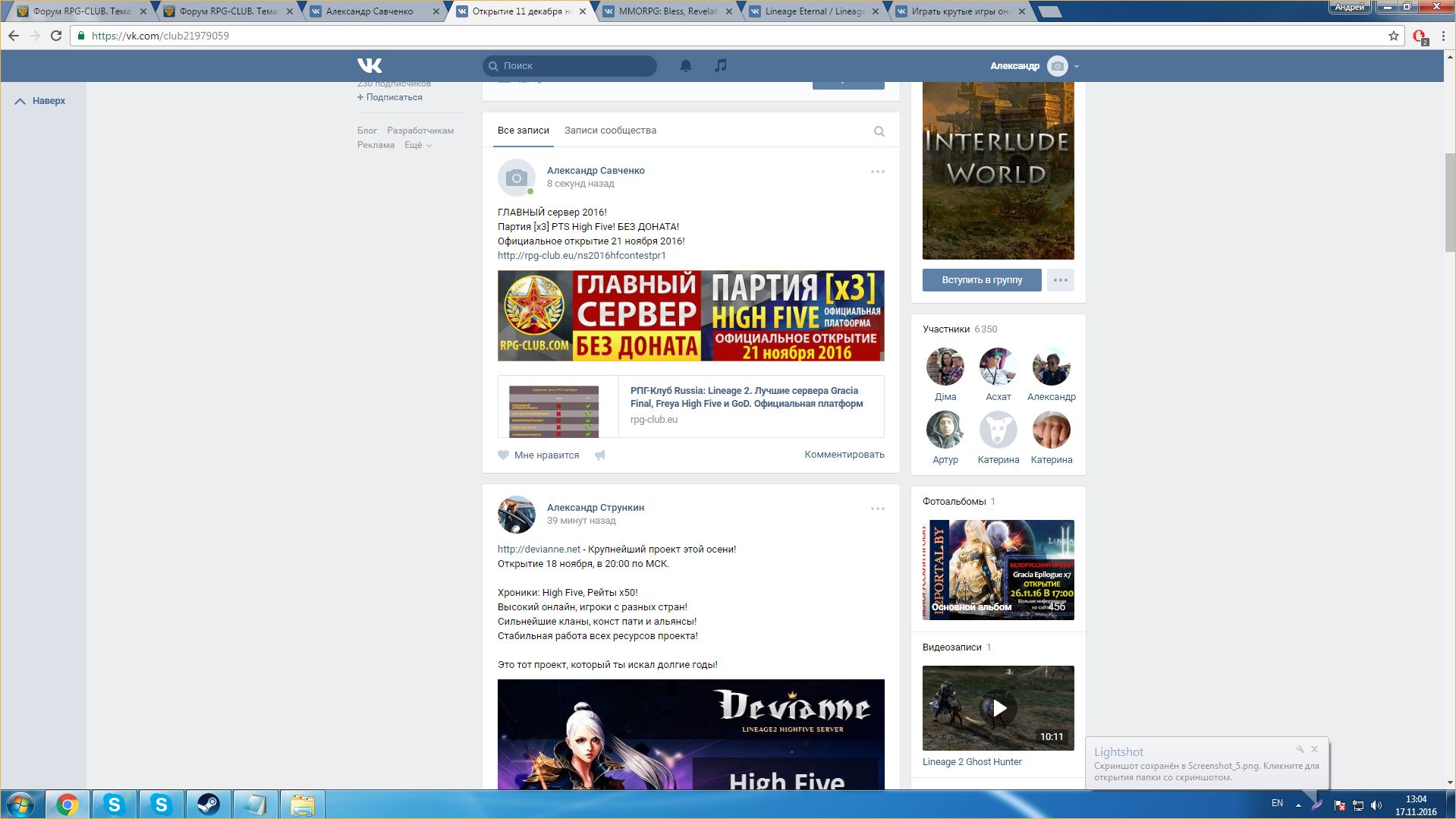
Task: Open the notifications bell
Action: [685, 66]
